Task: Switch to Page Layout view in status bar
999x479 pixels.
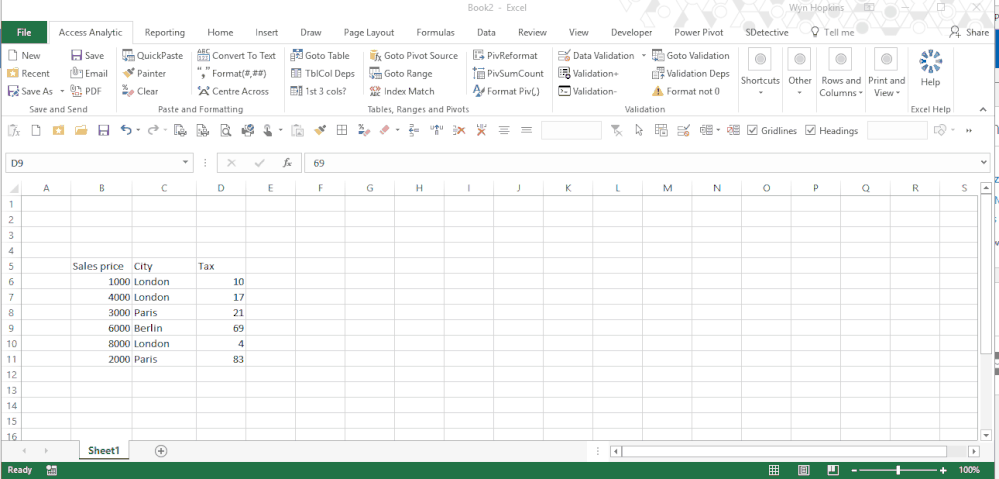Action: 804,470
